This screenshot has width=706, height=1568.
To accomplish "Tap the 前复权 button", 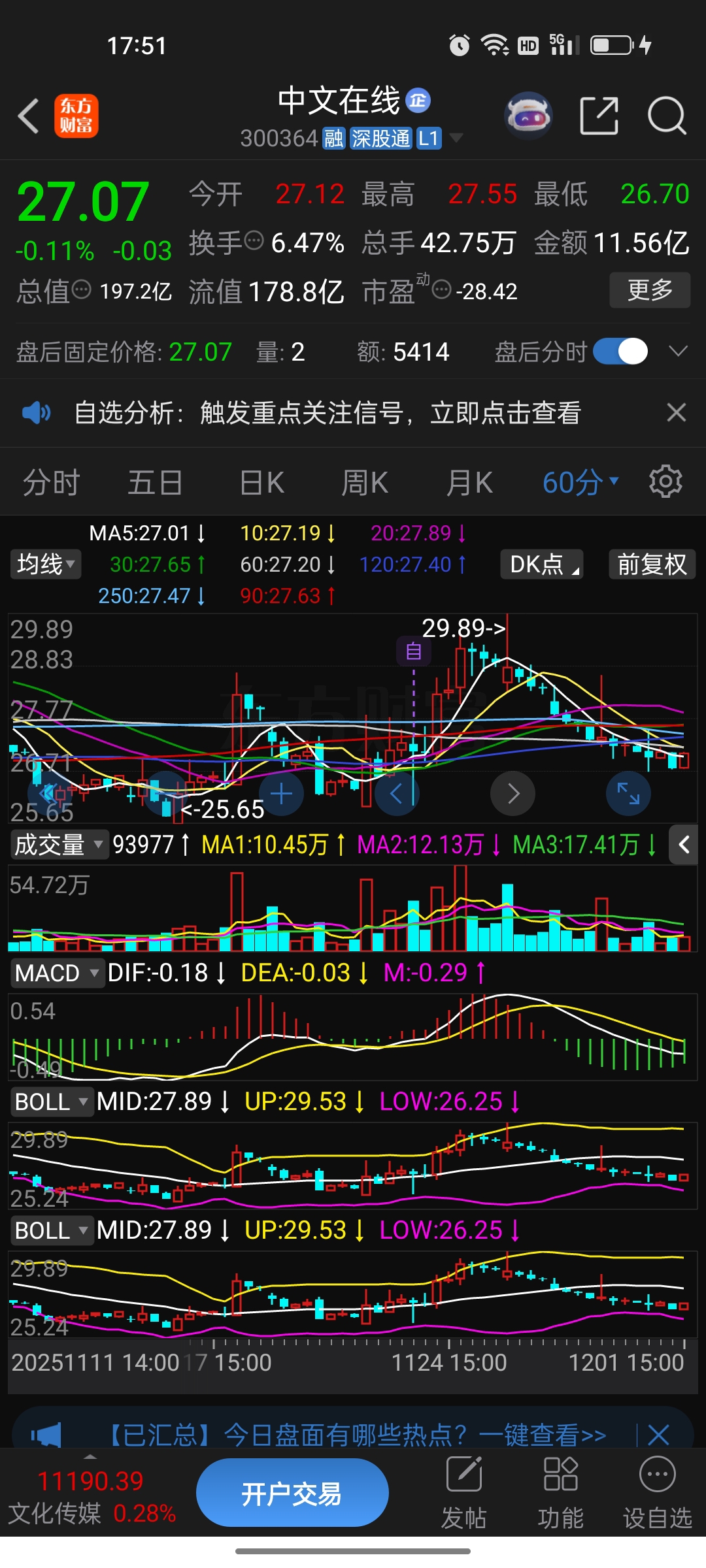I will tap(652, 564).
